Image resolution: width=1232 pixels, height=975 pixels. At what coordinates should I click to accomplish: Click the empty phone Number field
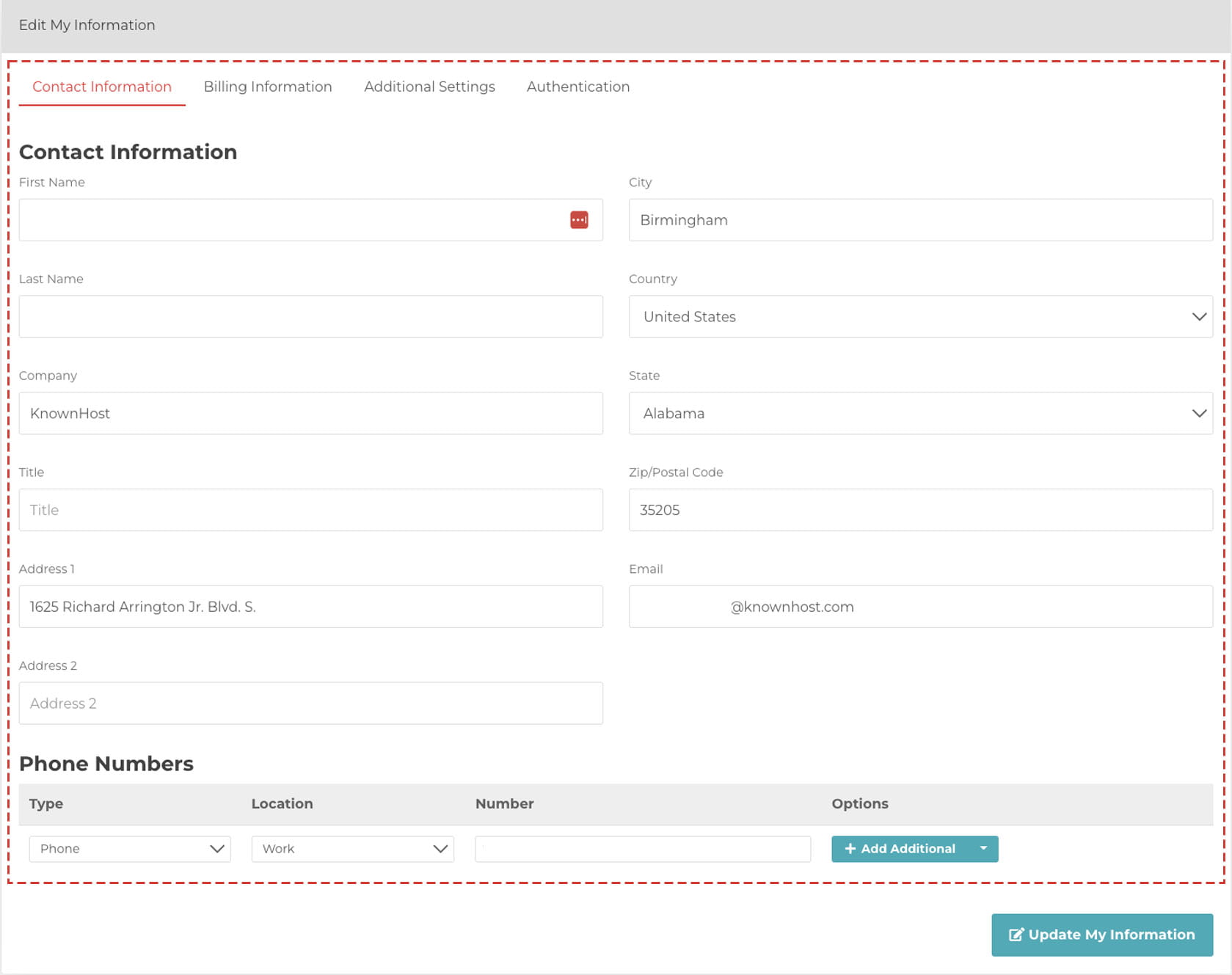tap(642, 849)
